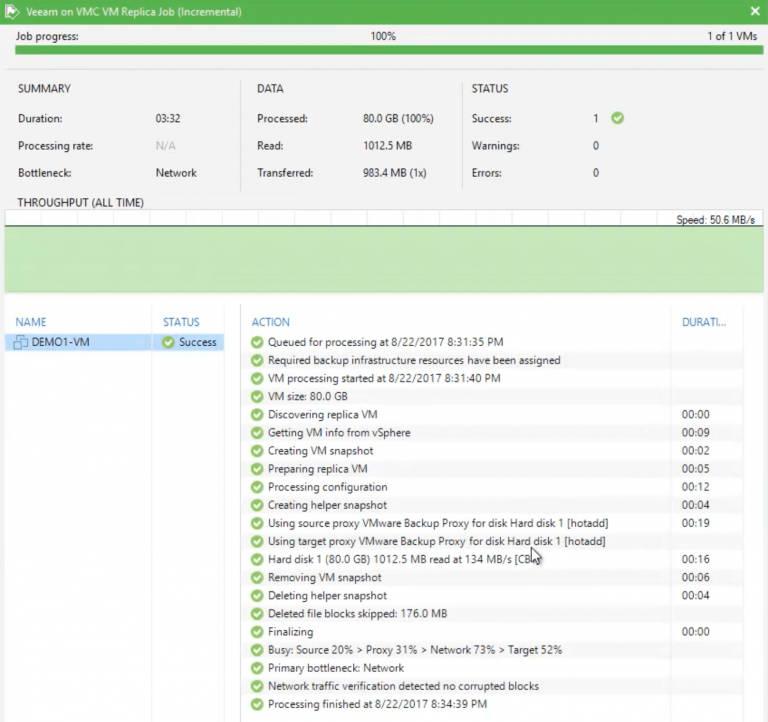This screenshot has height=722, width=768.
Task: Close the replica job dialog
Action: (x=755, y=11)
